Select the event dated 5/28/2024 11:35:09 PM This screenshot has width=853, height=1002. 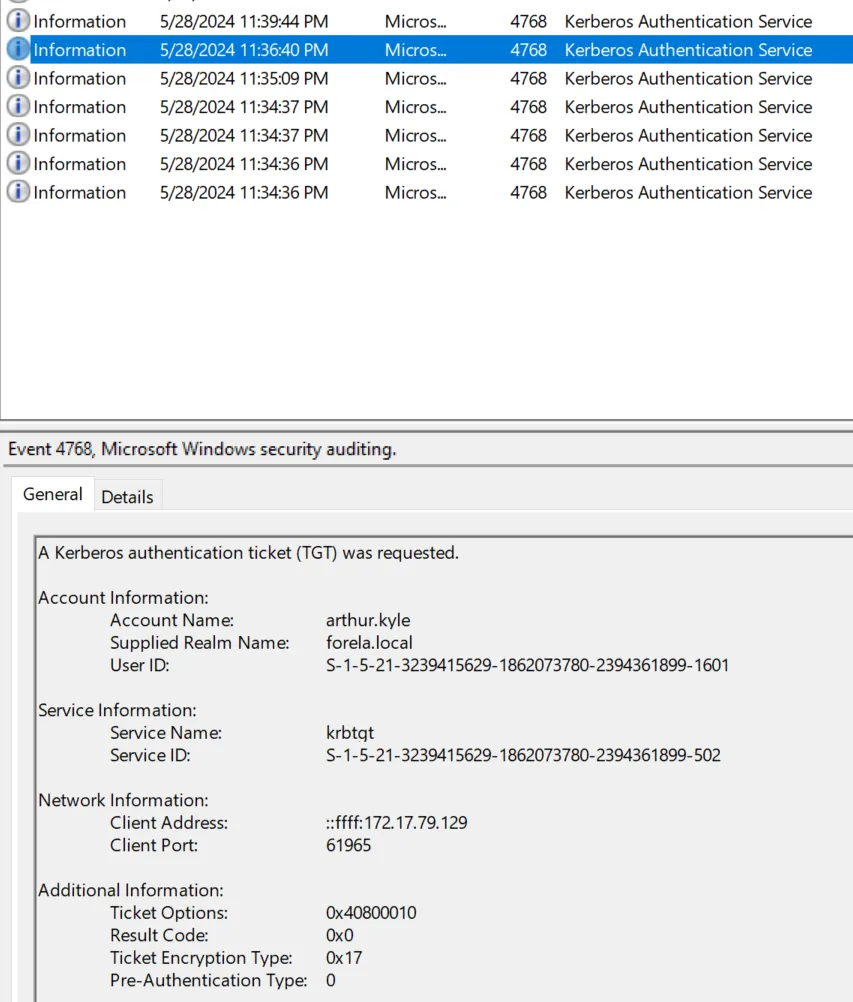pos(426,78)
